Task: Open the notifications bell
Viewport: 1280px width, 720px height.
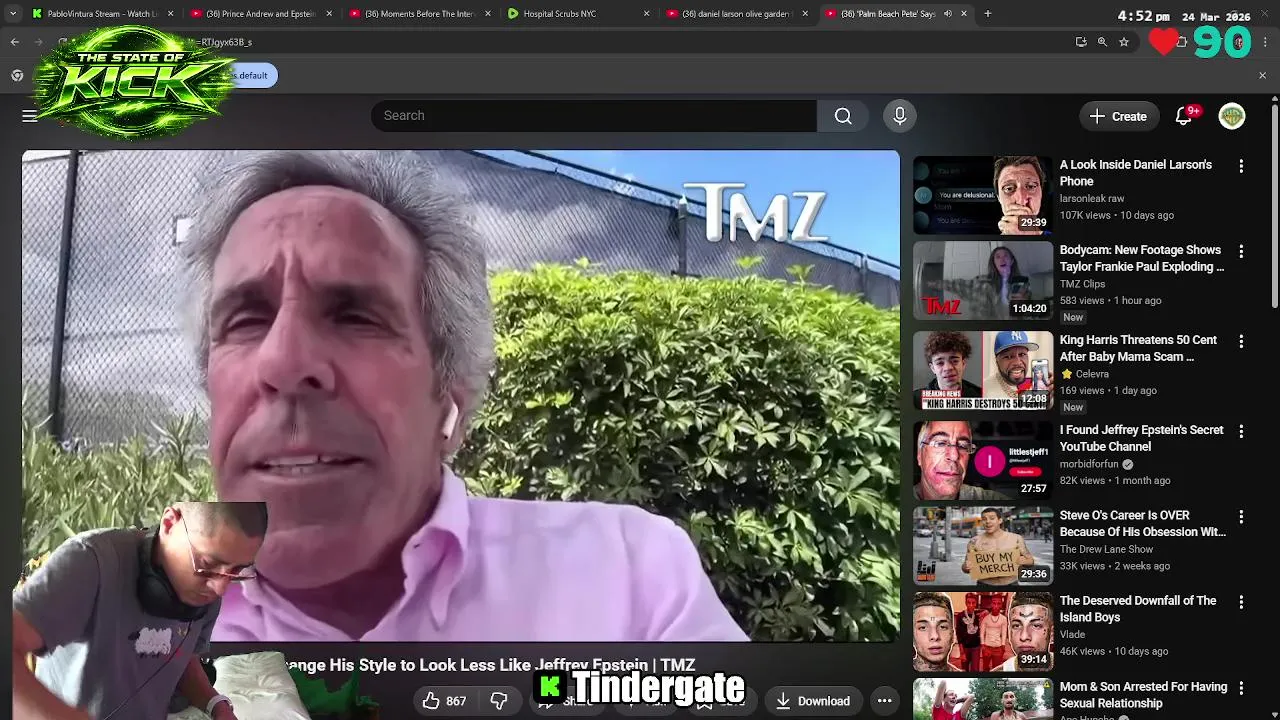Action: click(1184, 116)
